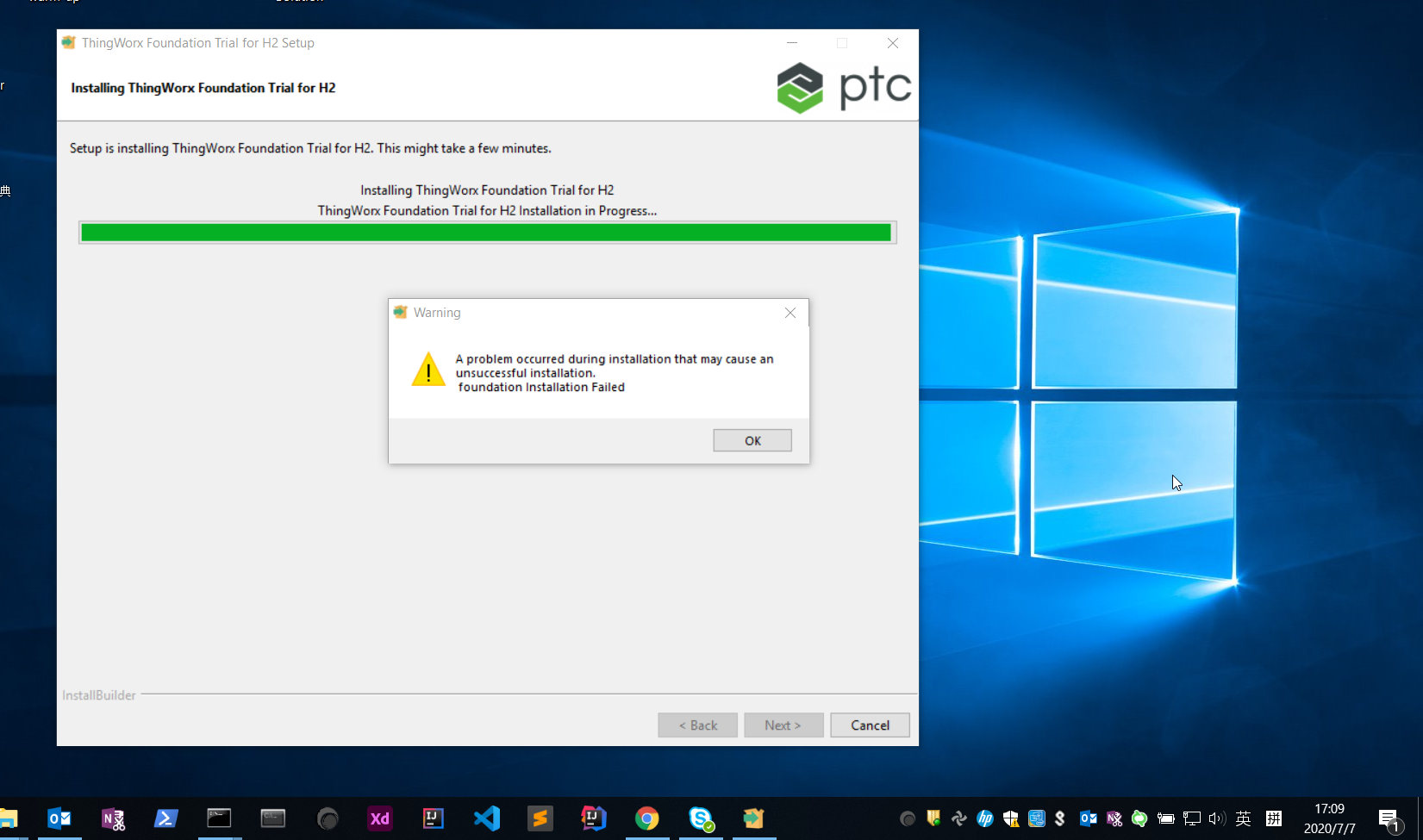Switch input method via the 英 tray indicator
This screenshot has height=840, width=1423.
click(1244, 818)
